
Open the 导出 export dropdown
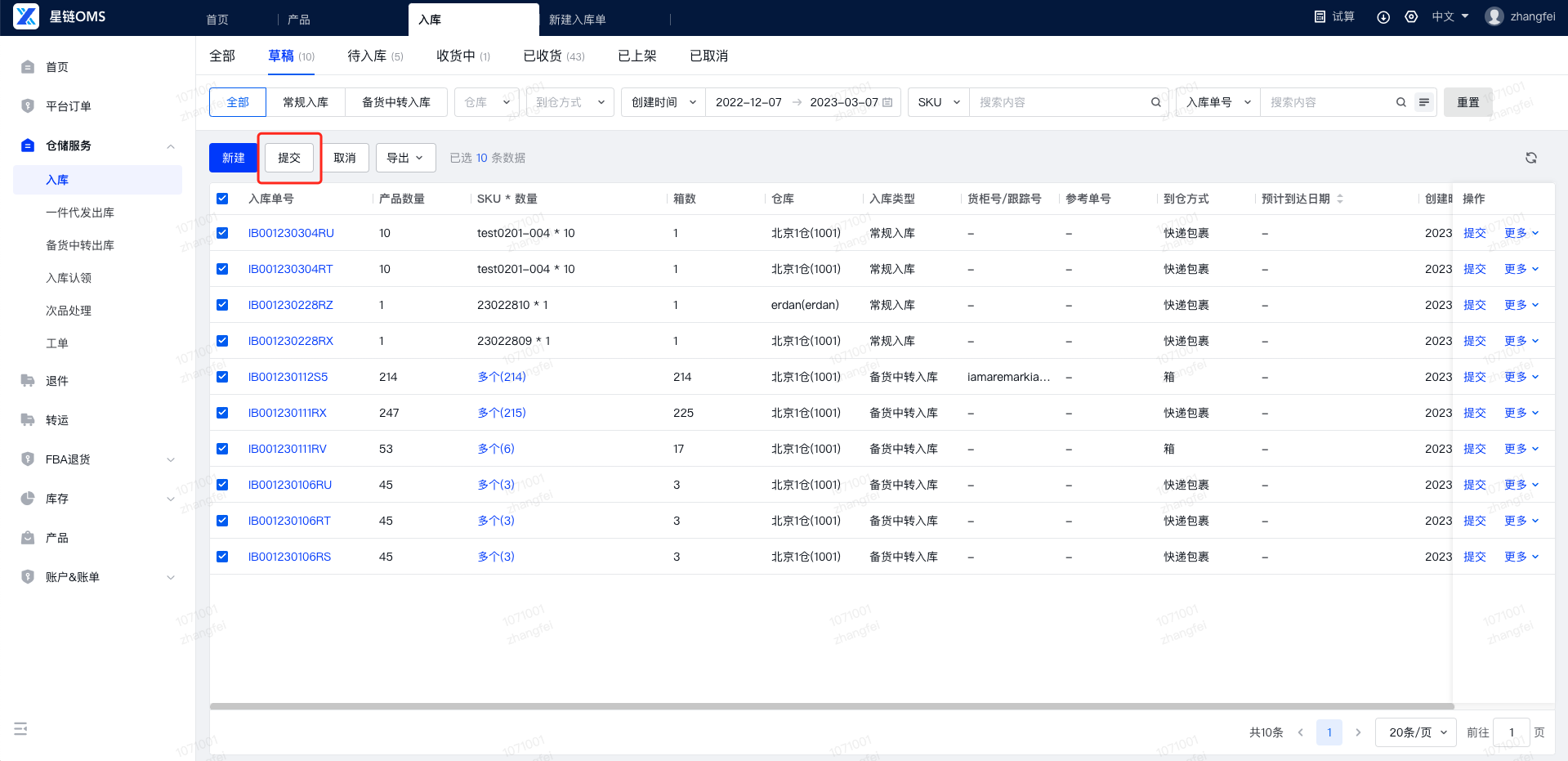point(406,158)
